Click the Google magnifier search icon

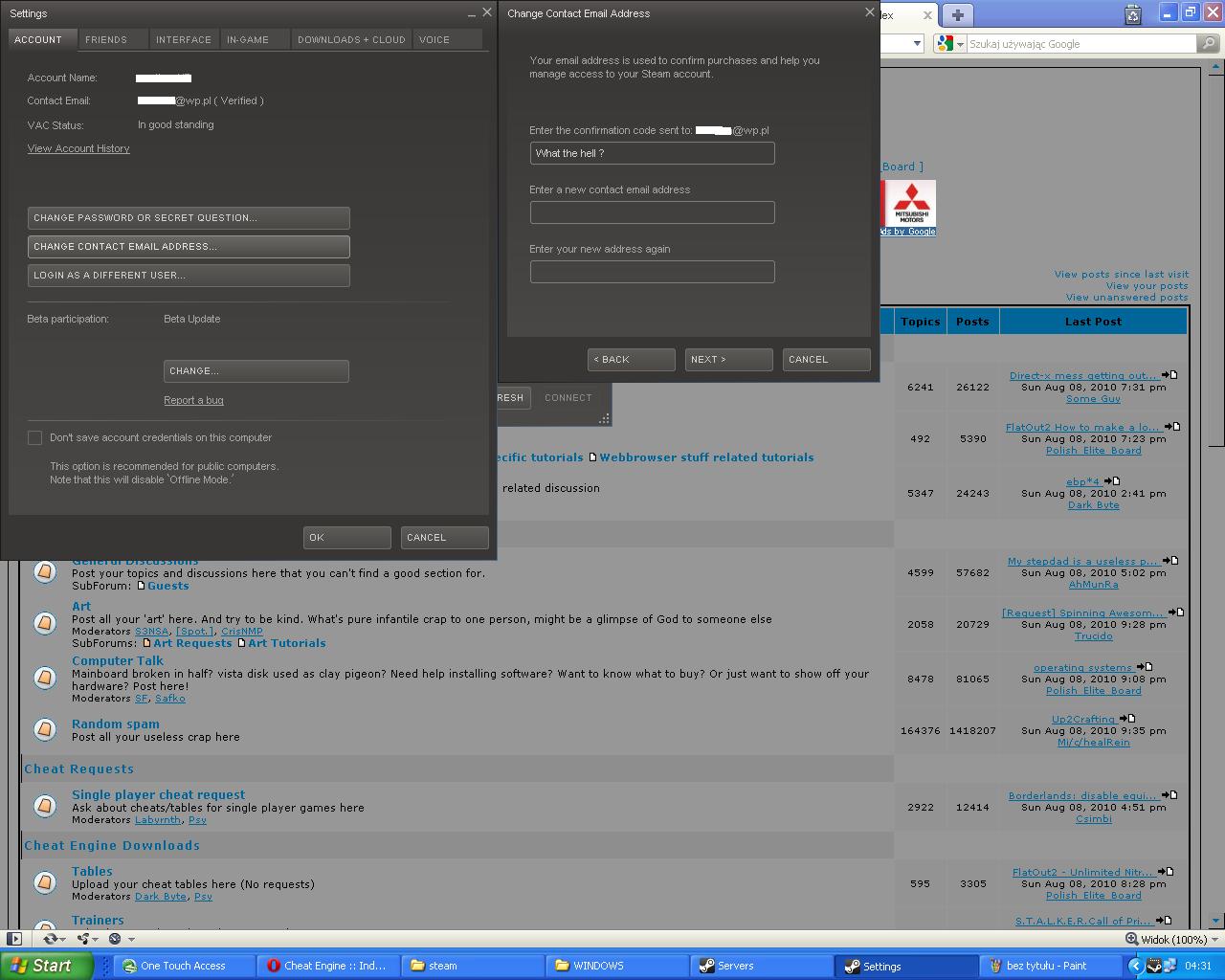[x=1208, y=43]
